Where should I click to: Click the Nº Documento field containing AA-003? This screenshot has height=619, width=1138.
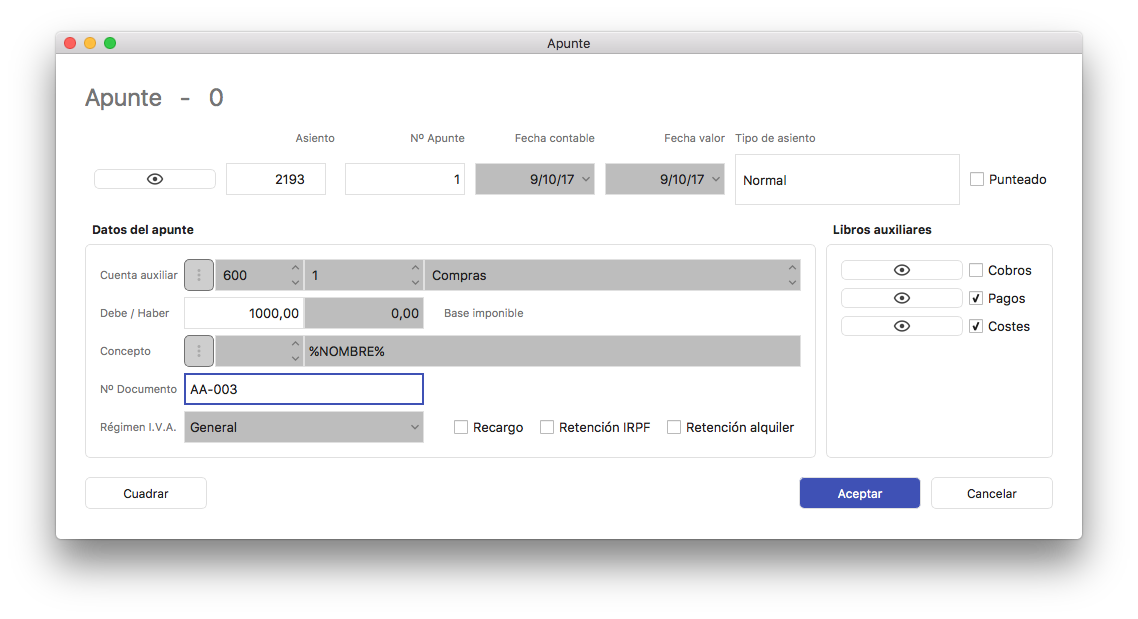point(304,389)
